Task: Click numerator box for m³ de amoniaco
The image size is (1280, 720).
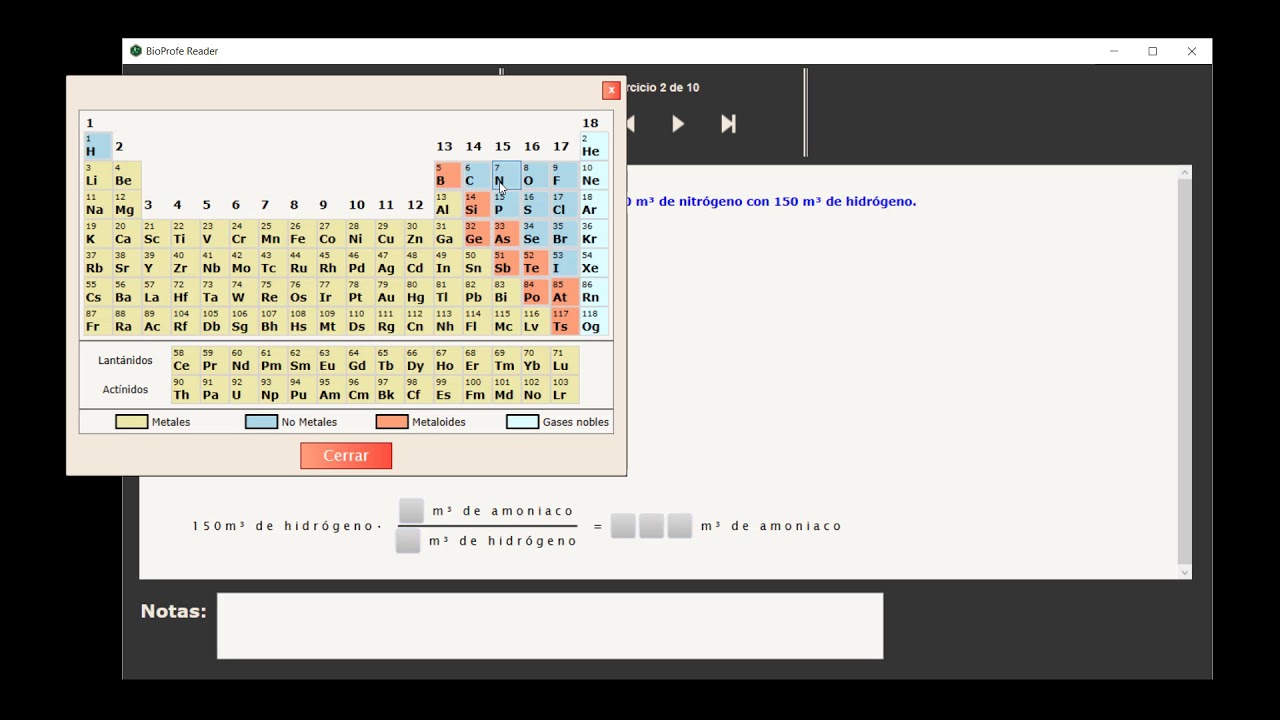Action: point(411,511)
